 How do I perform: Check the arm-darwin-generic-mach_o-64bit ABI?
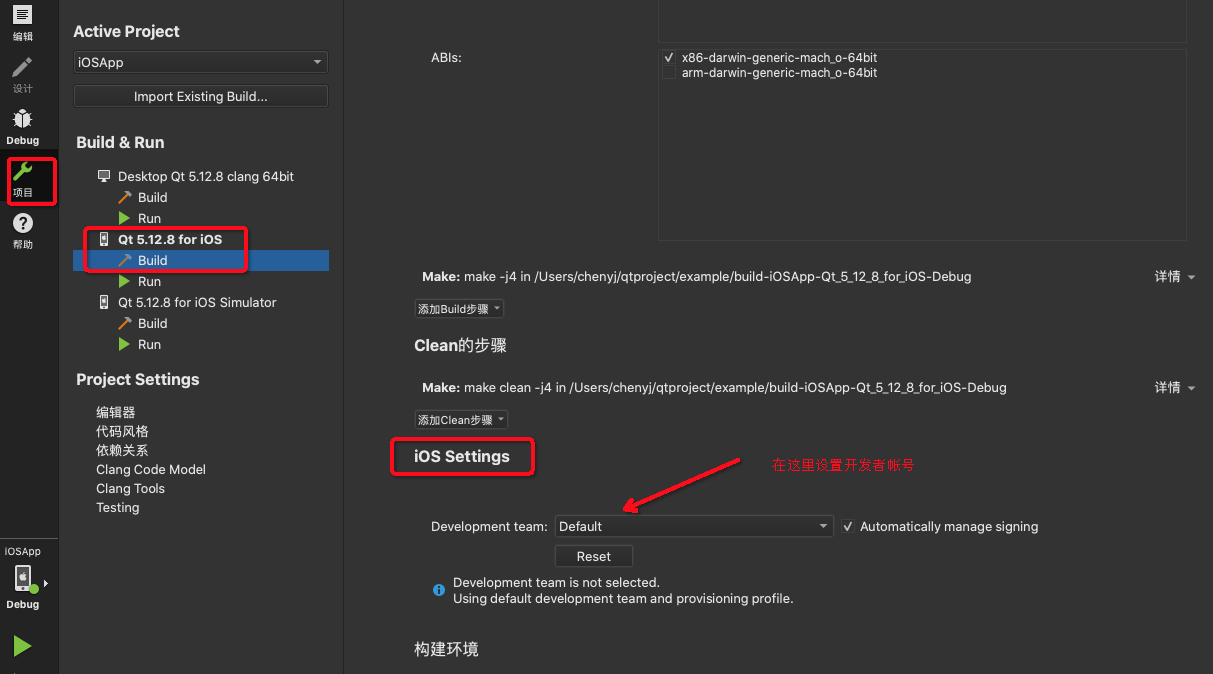668,72
